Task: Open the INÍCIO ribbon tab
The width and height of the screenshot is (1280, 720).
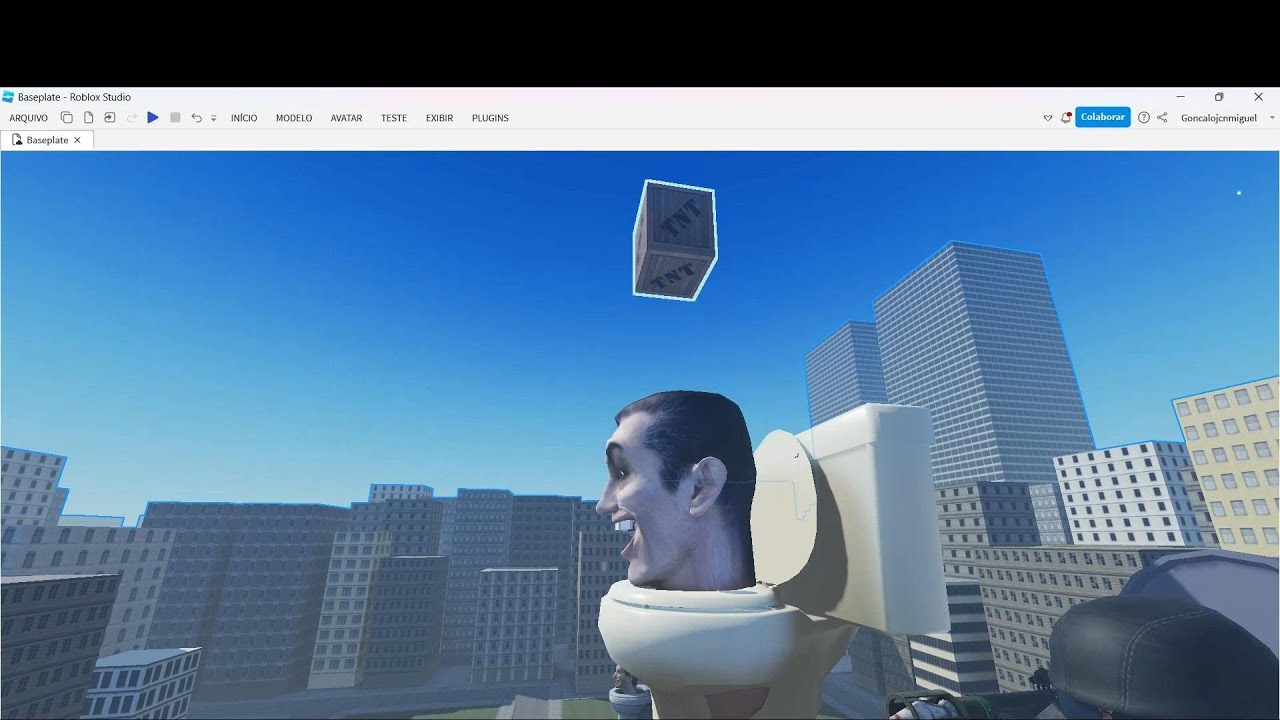Action: [244, 118]
